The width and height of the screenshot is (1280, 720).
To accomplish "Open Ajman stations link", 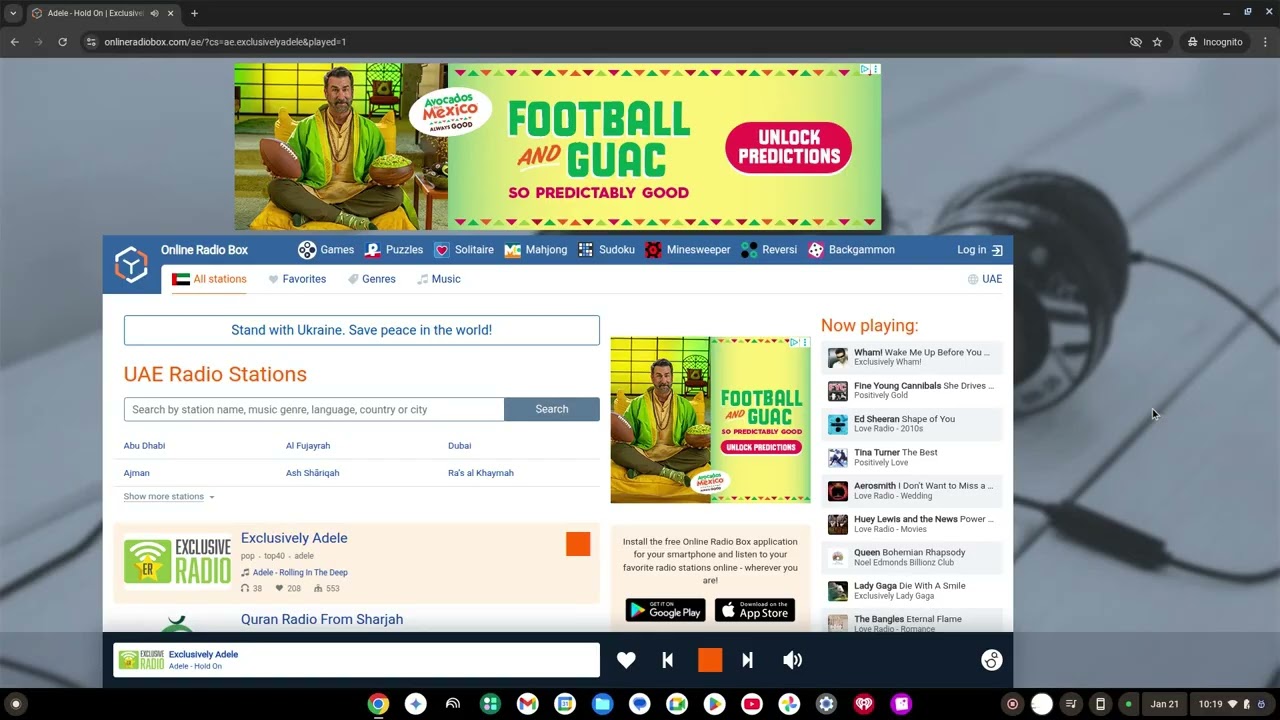I will point(136,473).
